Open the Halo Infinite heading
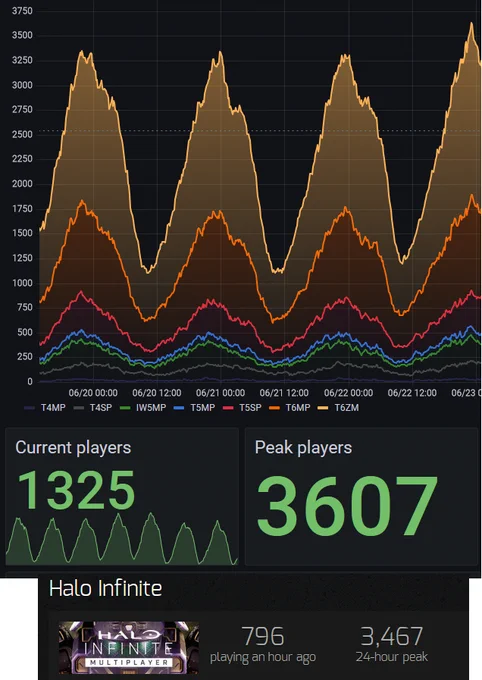 [105, 588]
